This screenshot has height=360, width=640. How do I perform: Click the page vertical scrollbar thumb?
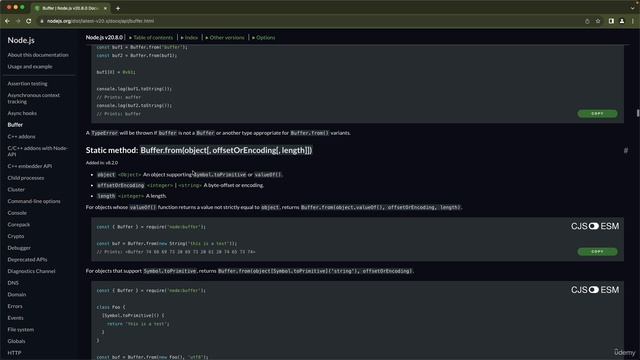(638, 113)
